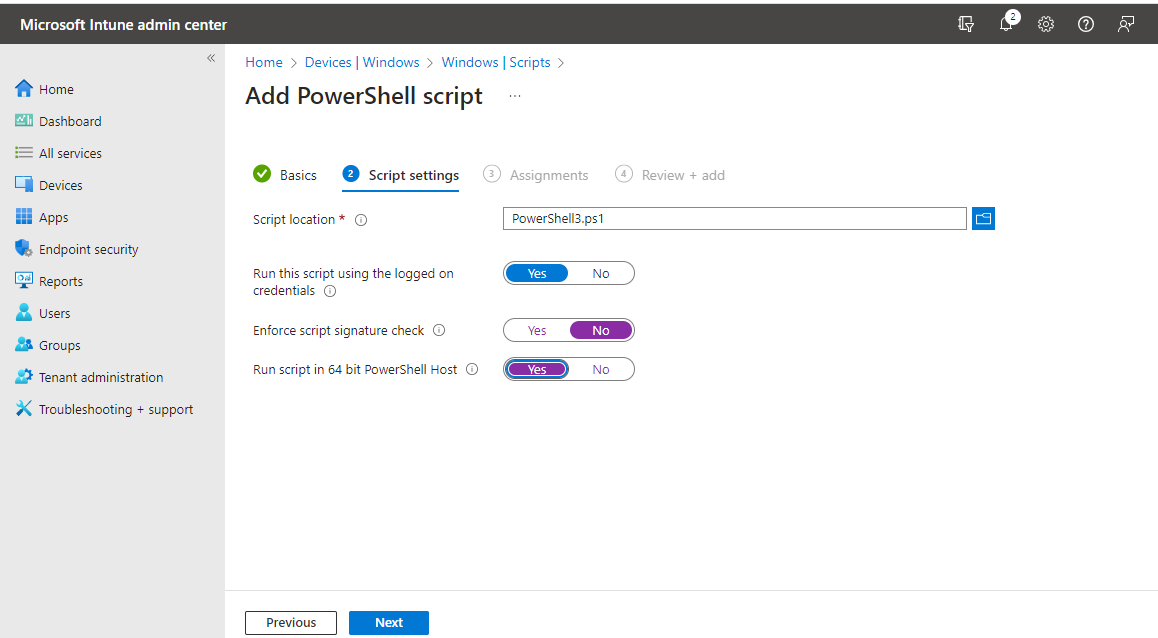This screenshot has width=1158, height=638.
Task: Click the Windows | Scripts breadcrumb link
Action: click(496, 63)
